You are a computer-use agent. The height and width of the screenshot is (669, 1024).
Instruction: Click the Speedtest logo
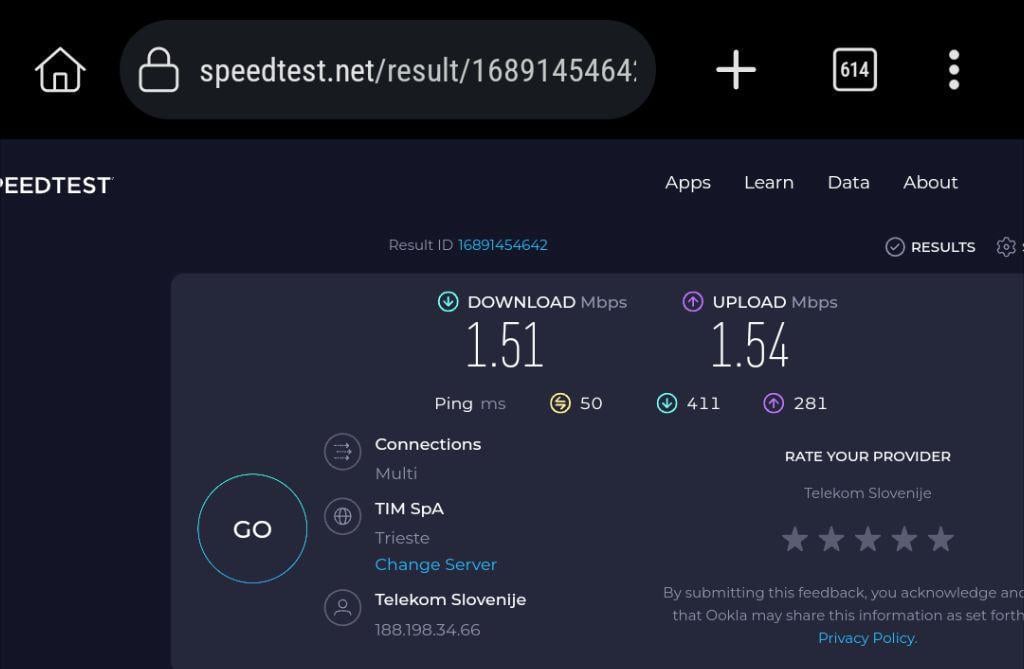56,186
